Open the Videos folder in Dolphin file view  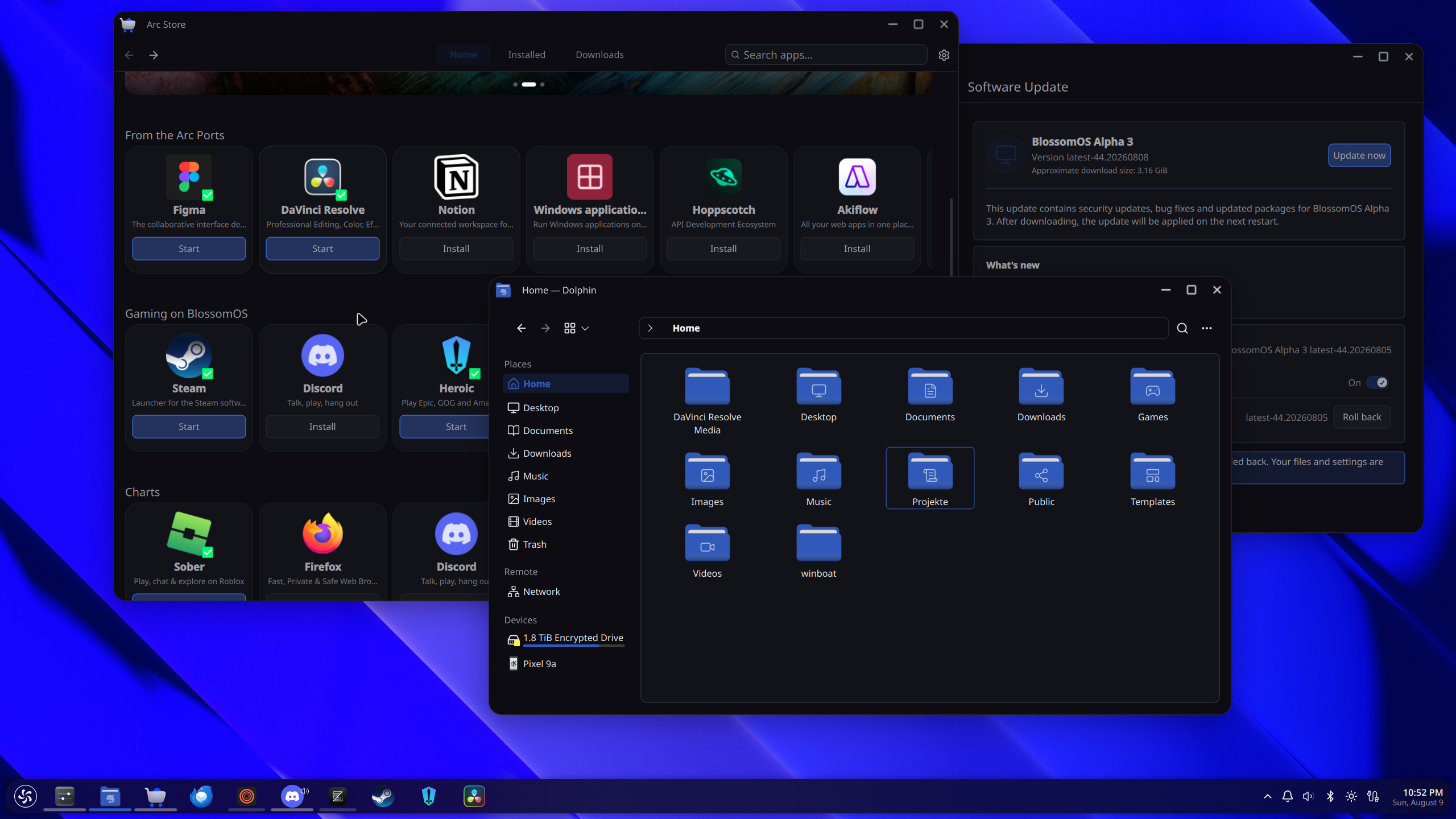(707, 551)
